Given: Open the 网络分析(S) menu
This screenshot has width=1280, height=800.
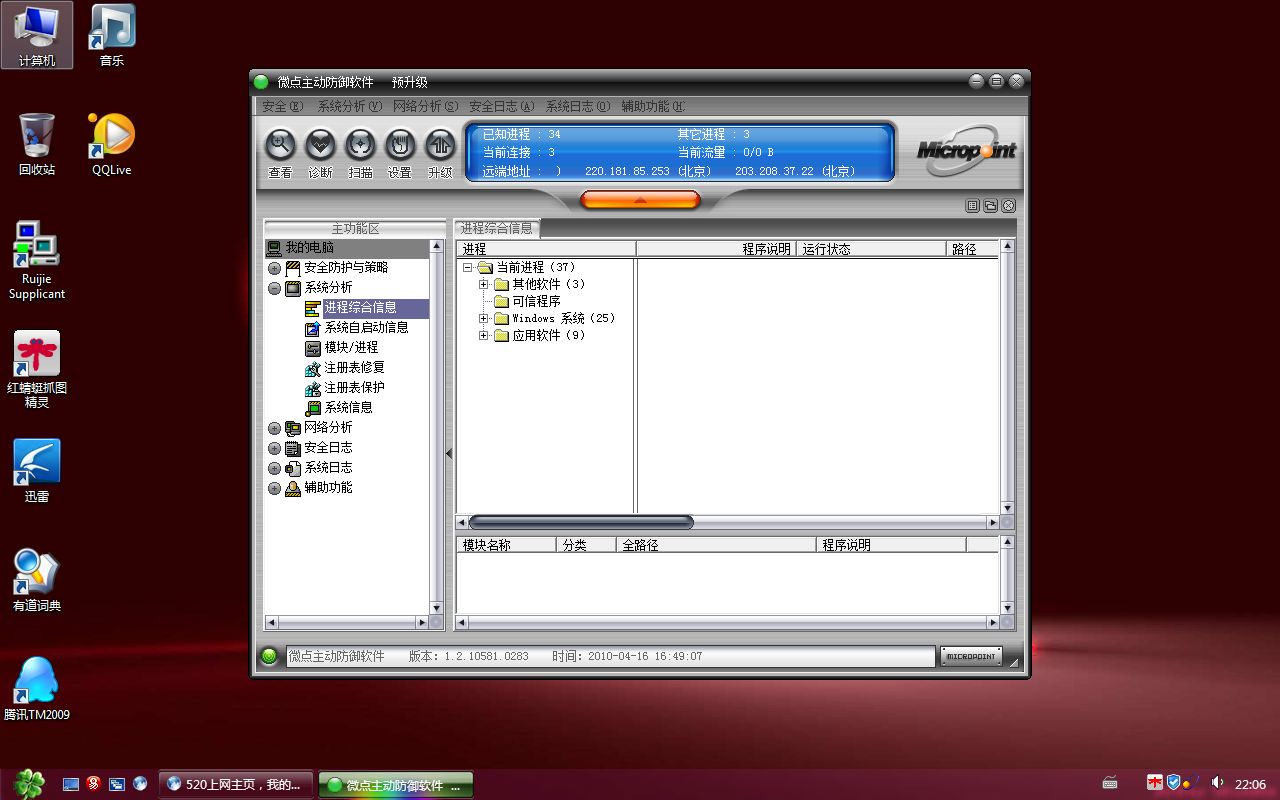Looking at the screenshot, I should [x=425, y=106].
